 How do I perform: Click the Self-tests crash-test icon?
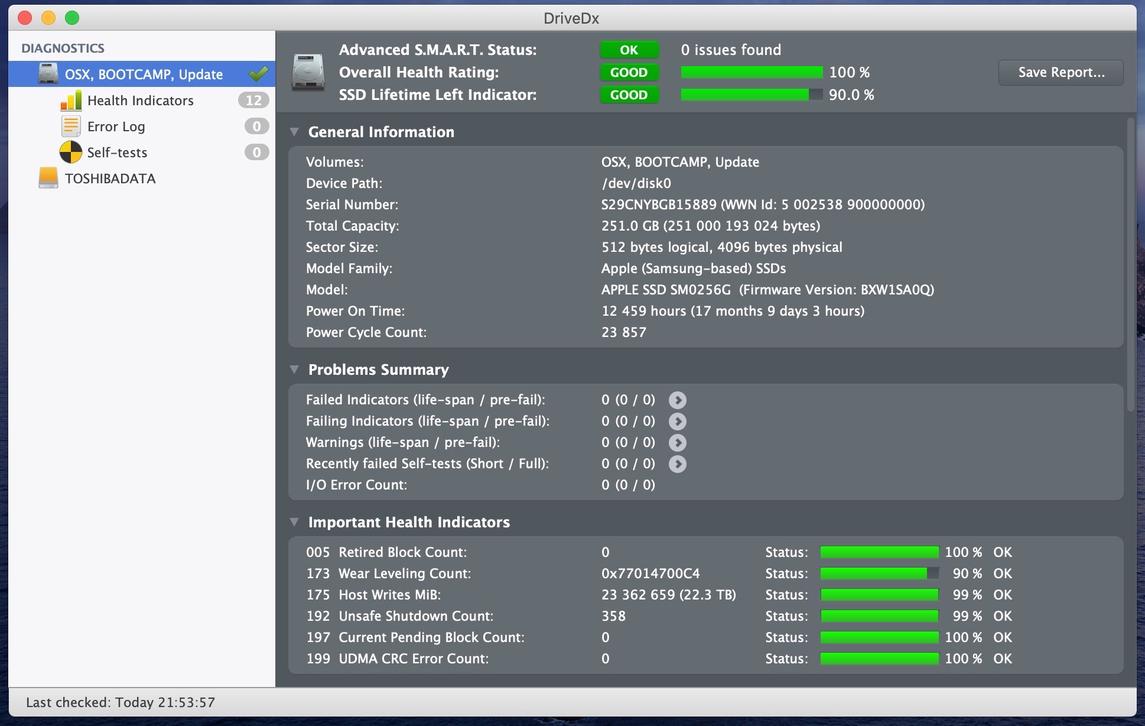(71, 152)
